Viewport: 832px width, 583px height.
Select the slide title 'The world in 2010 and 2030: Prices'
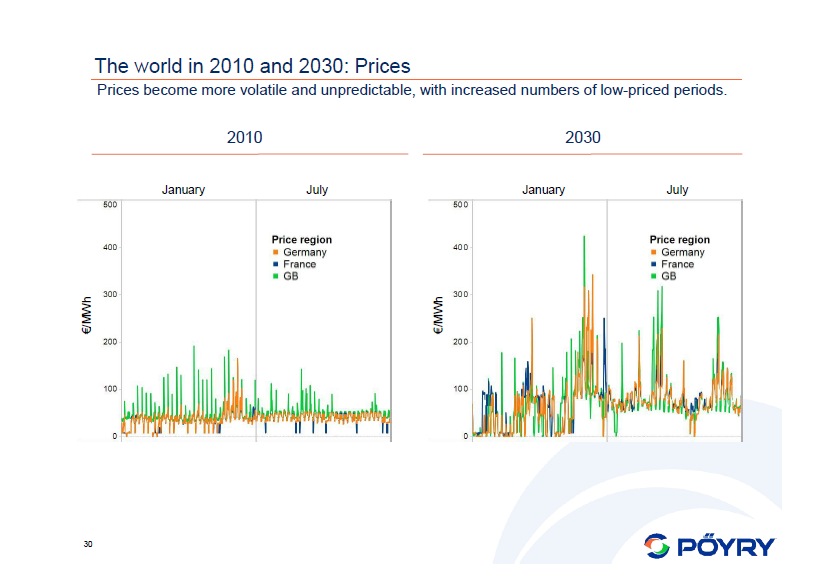pyautogui.click(x=253, y=66)
